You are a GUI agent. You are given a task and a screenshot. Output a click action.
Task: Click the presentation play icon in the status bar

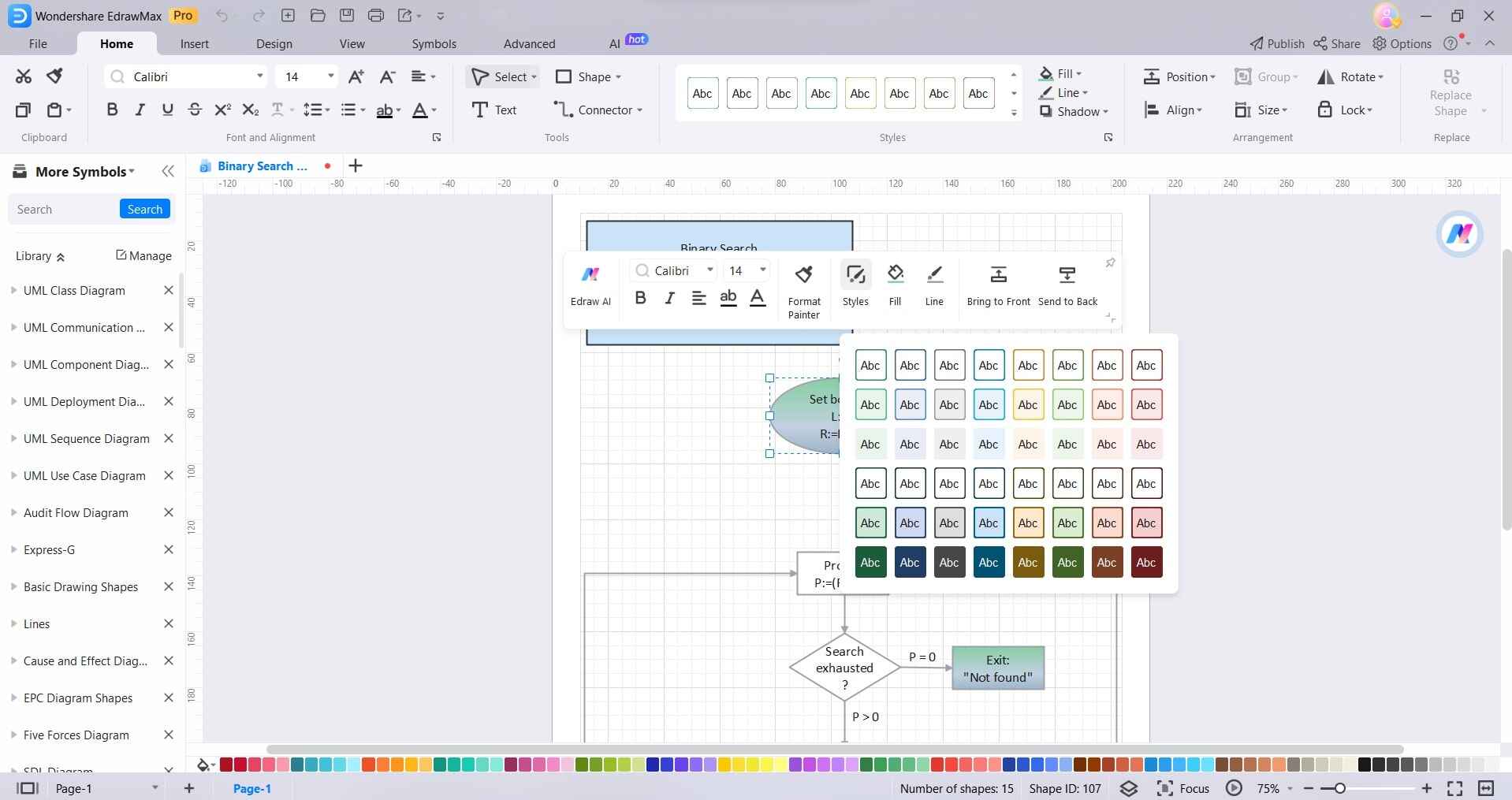point(1234,788)
